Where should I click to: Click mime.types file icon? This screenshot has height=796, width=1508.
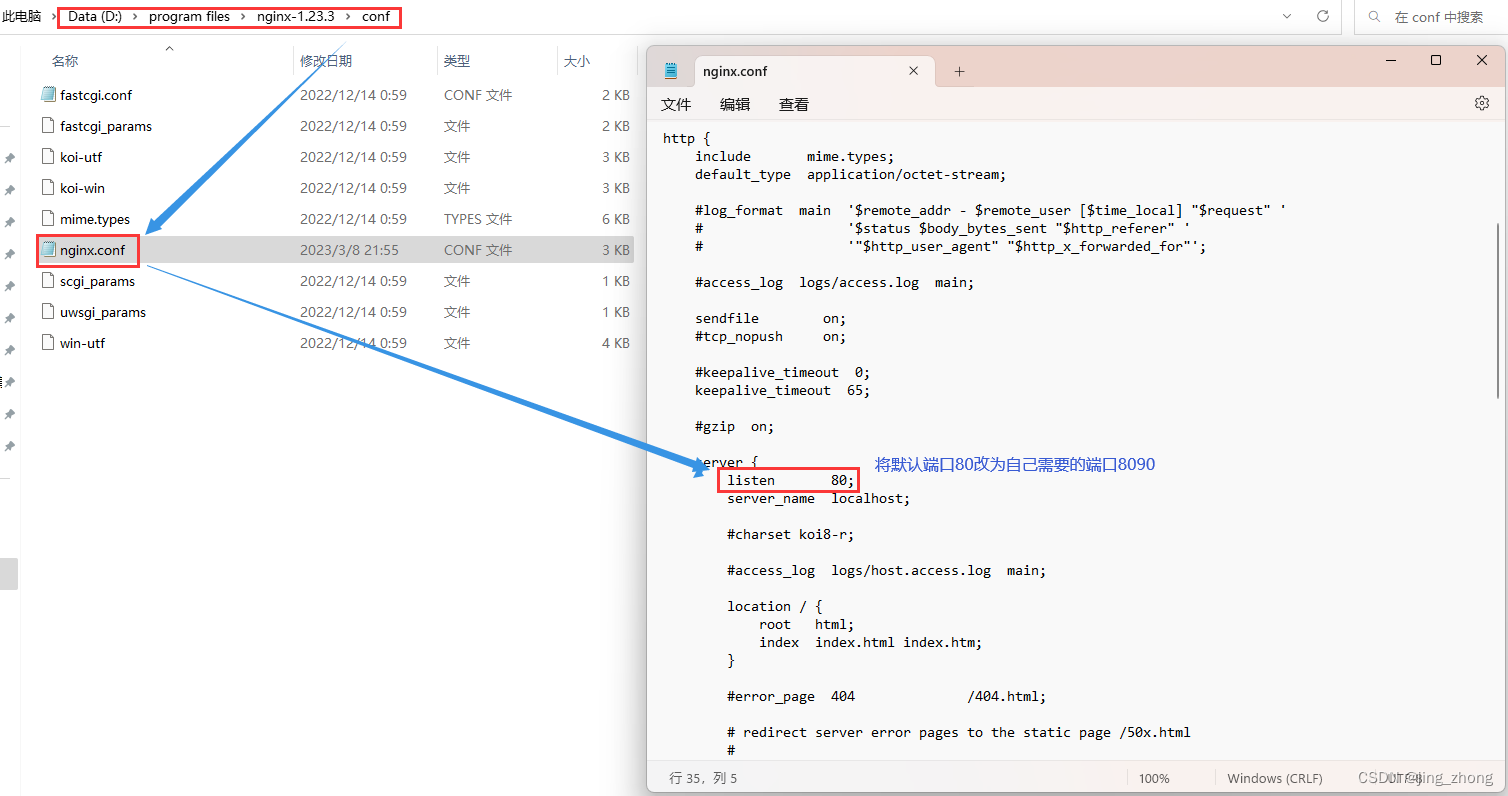[x=48, y=219]
